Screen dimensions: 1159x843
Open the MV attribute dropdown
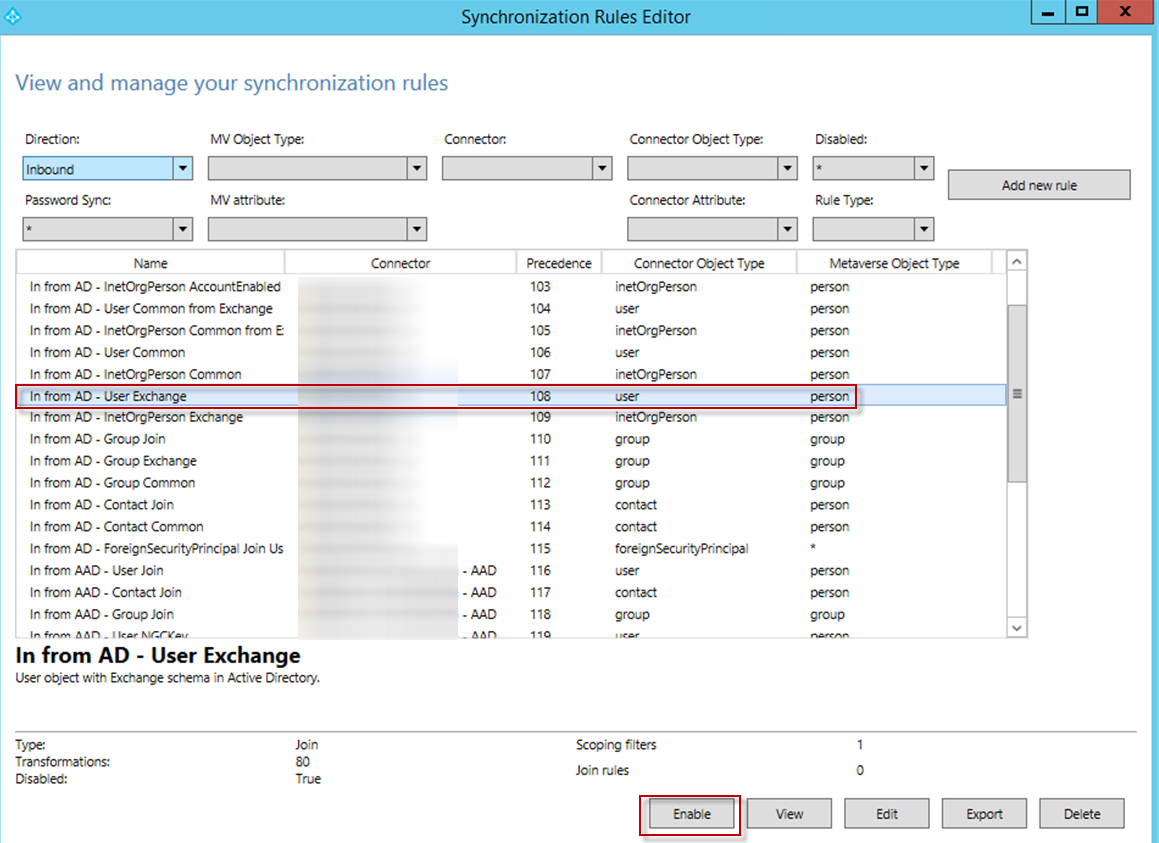(419, 229)
